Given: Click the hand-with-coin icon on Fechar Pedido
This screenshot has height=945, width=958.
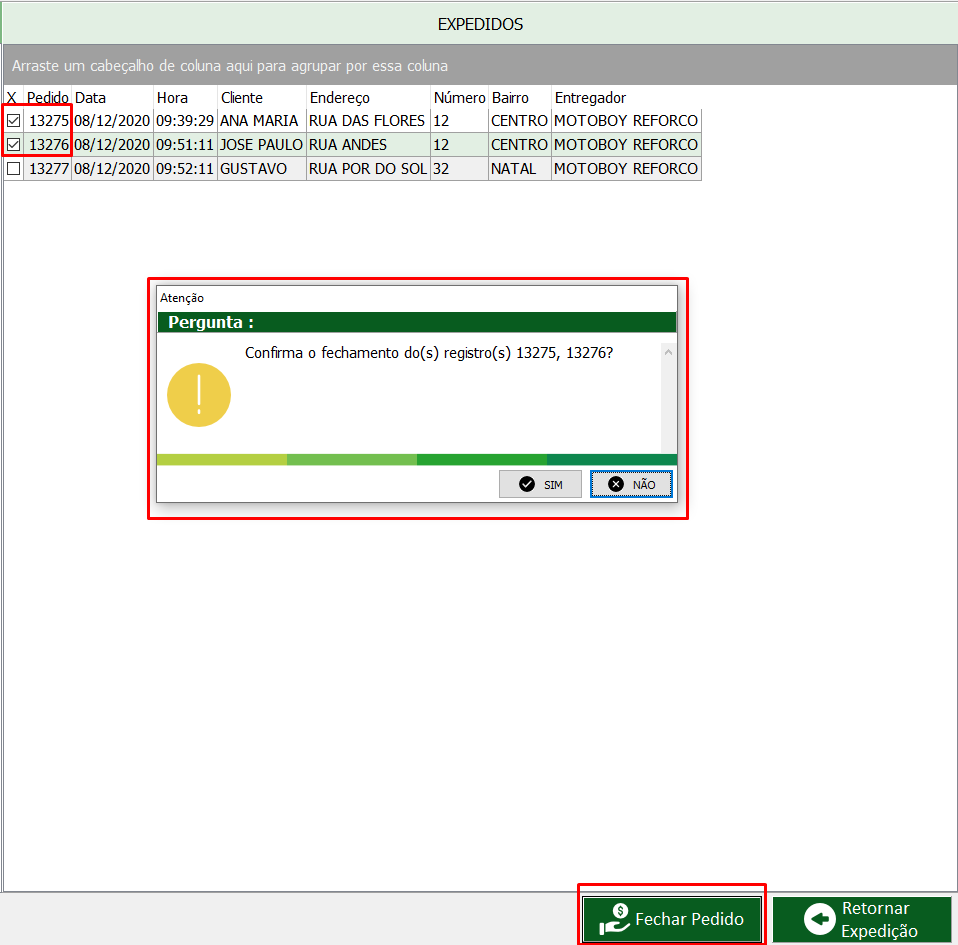Looking at the screenshot, I should [x=615, y=919].
